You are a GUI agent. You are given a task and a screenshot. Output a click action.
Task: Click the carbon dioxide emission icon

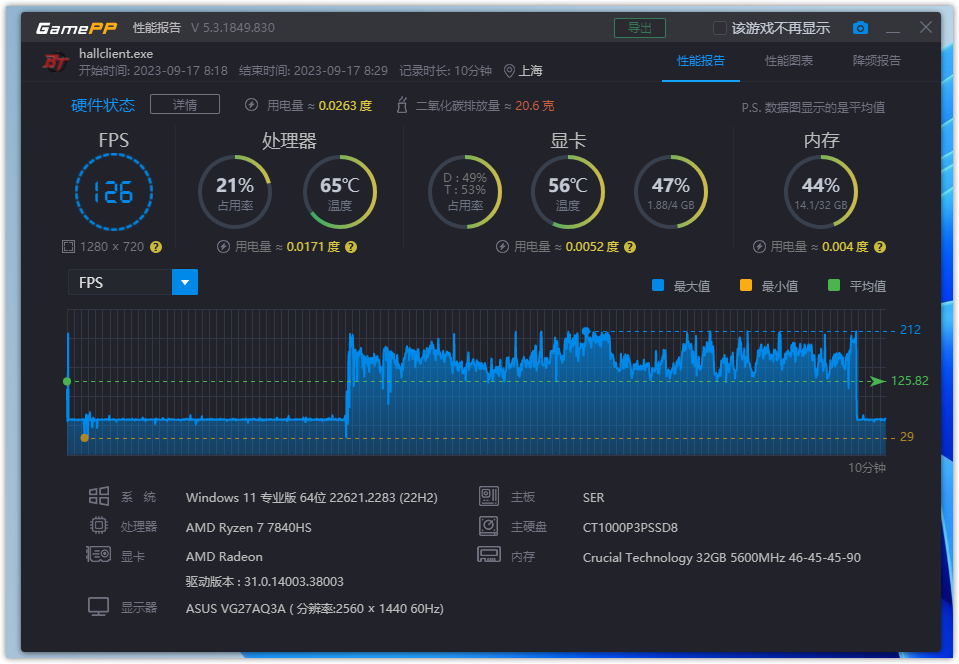point(402,105)
